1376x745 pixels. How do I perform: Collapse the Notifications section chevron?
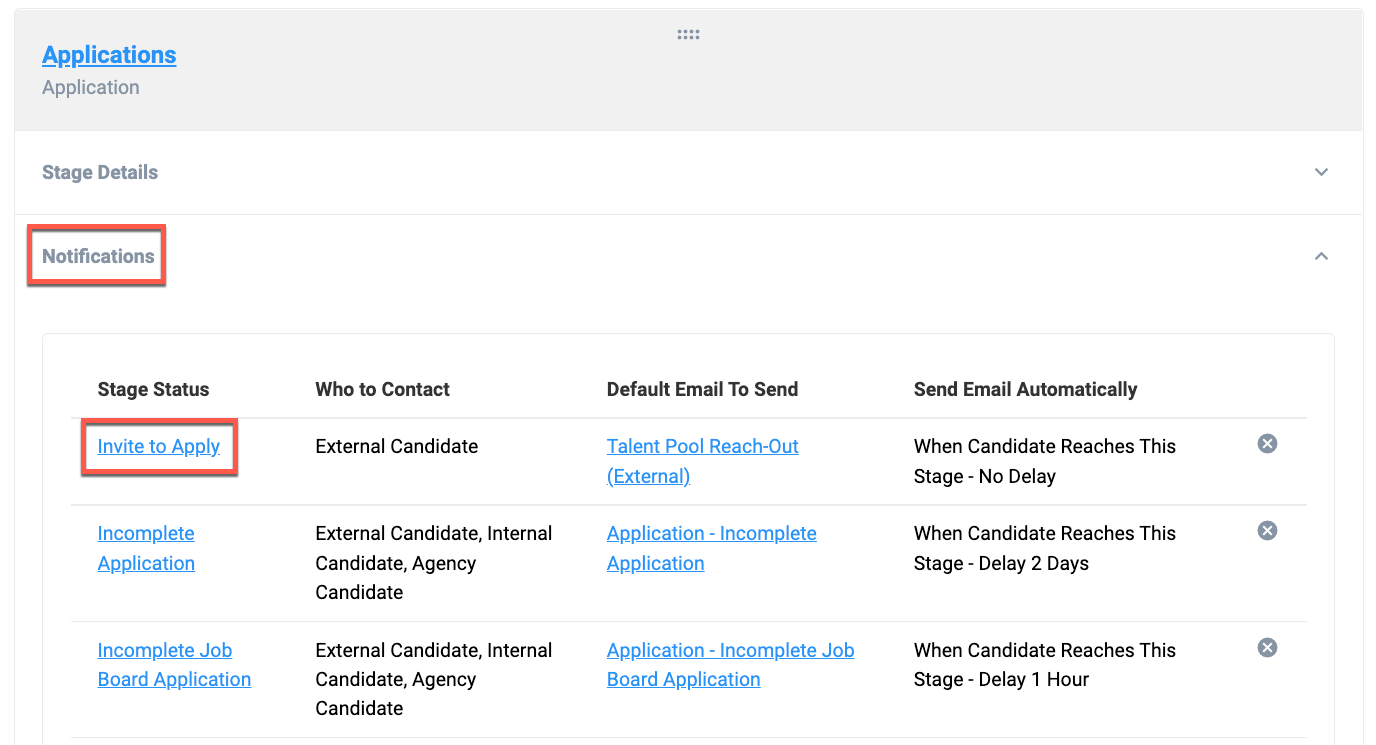1321,256
